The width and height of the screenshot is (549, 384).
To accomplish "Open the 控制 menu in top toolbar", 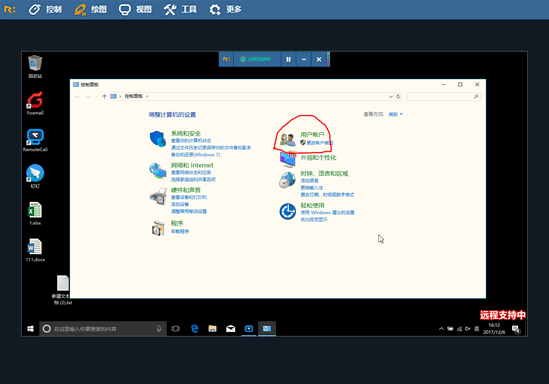I will coord(46,9).
